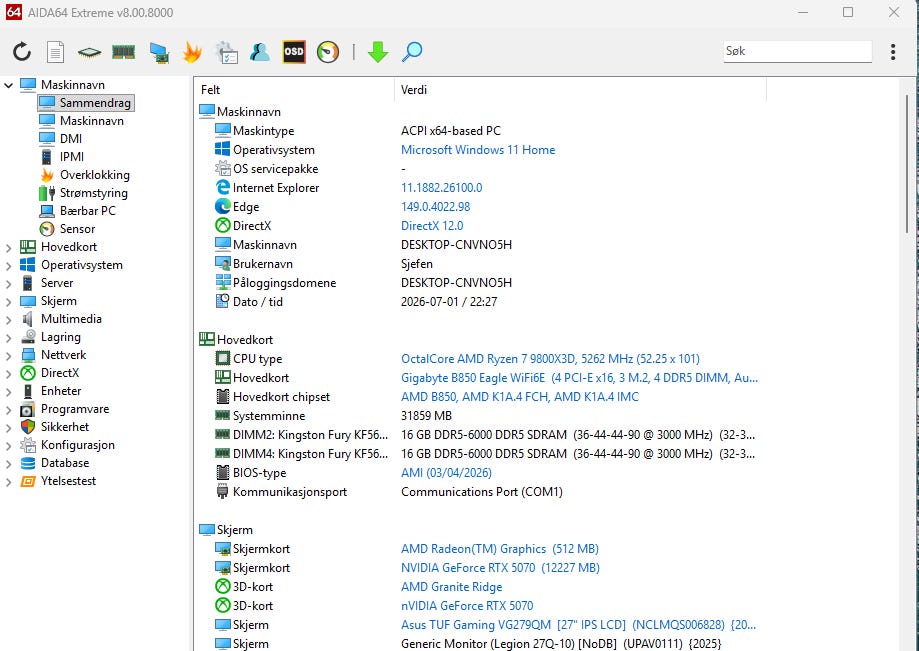Image resolution: width=919 pixels, height=651 pixels.
Task: Select the Sensor tree item
Action: 77,229
